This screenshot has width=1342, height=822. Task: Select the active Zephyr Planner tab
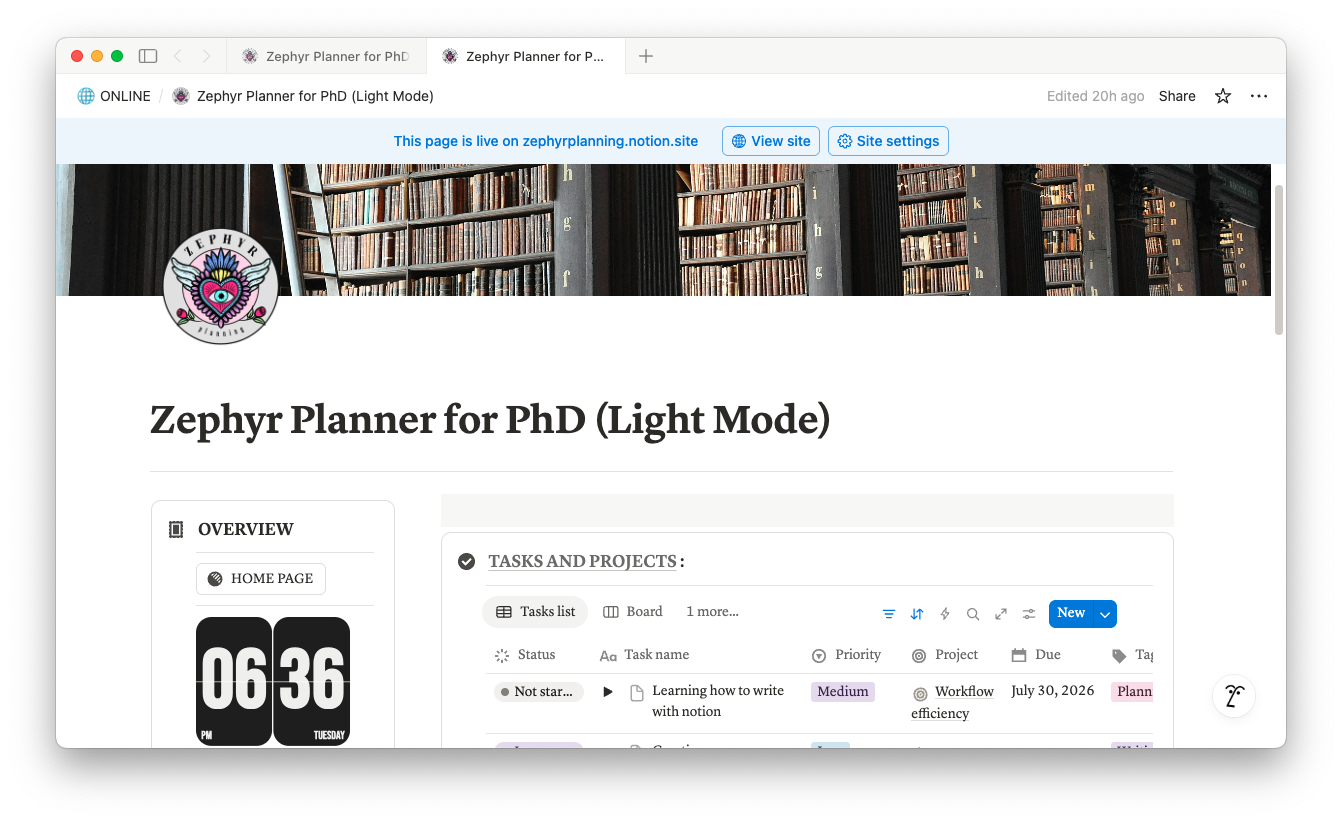(525, 56)
